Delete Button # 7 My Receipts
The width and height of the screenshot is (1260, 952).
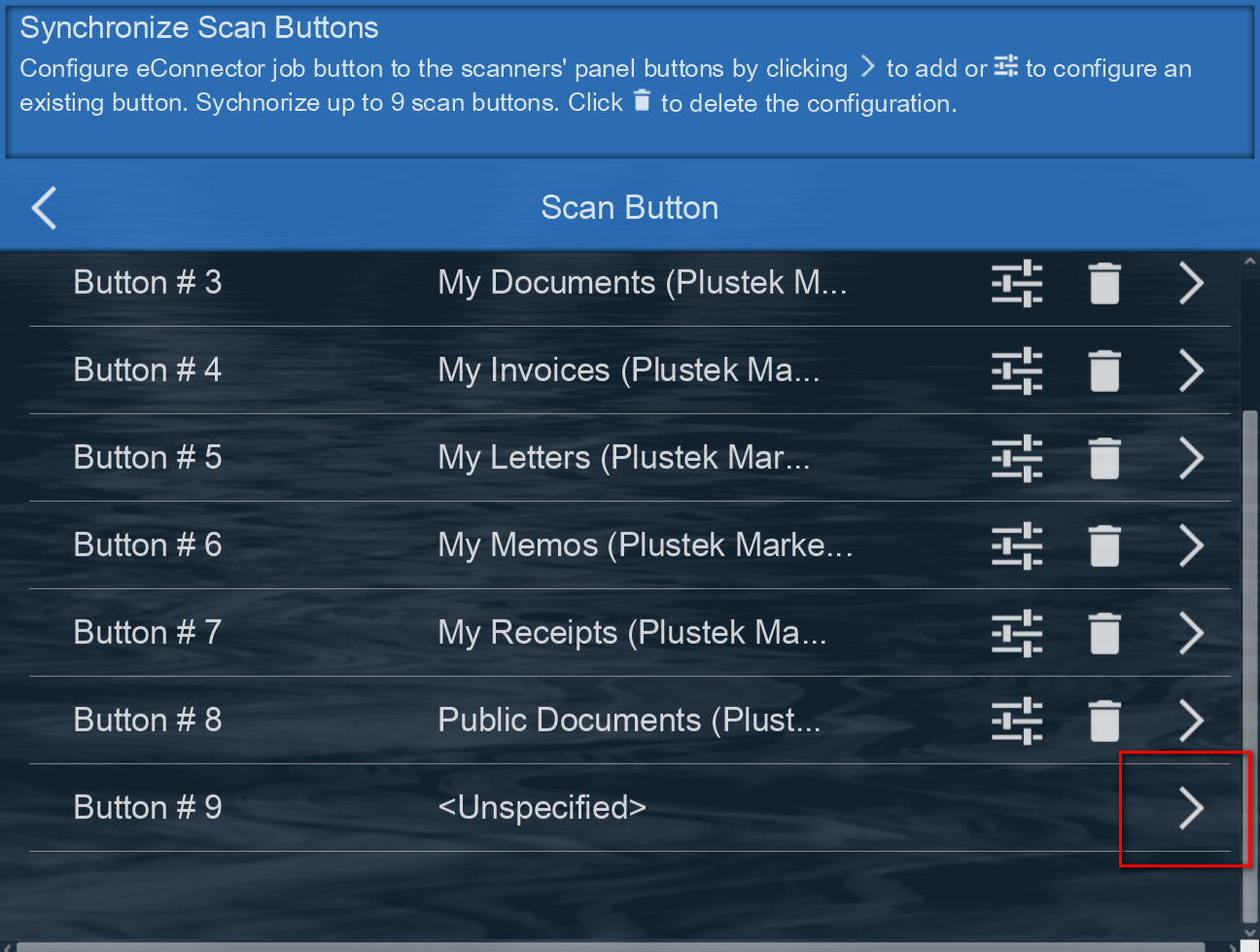[x=1104, y=634]
